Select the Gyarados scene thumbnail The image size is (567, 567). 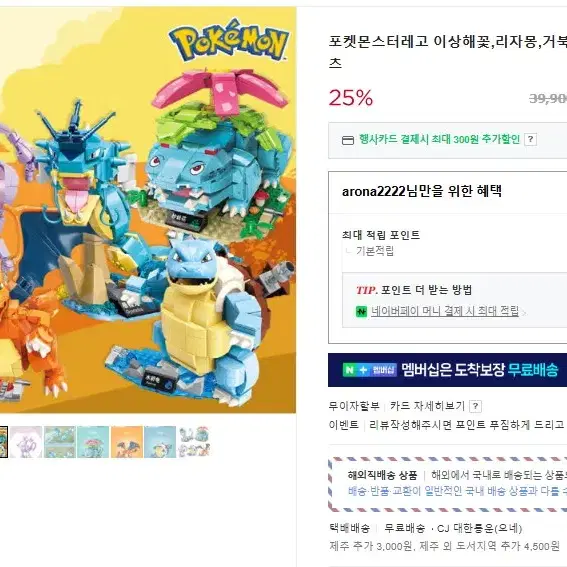coord(60,442)
